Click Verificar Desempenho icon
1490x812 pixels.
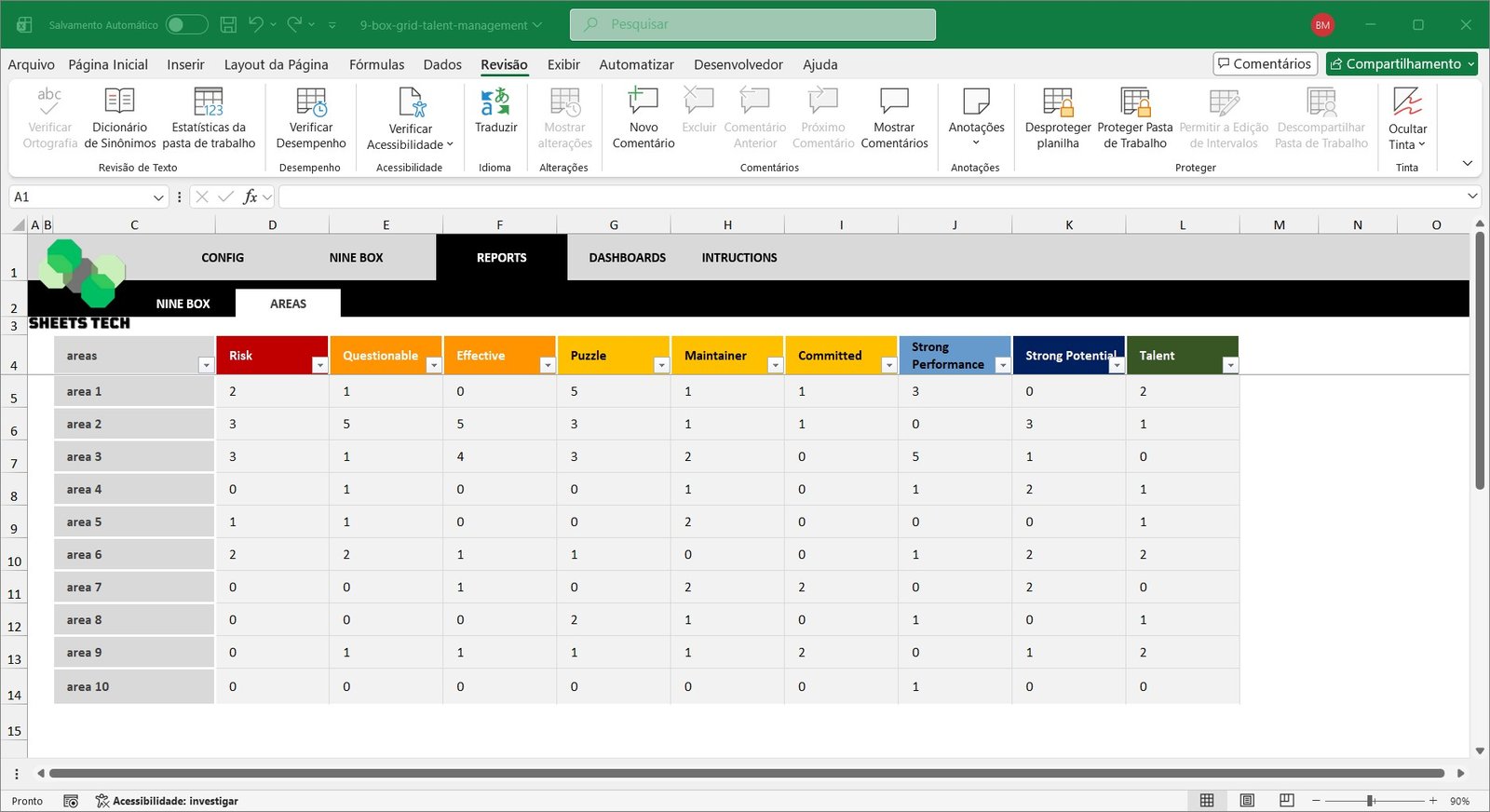pos(311,100)
